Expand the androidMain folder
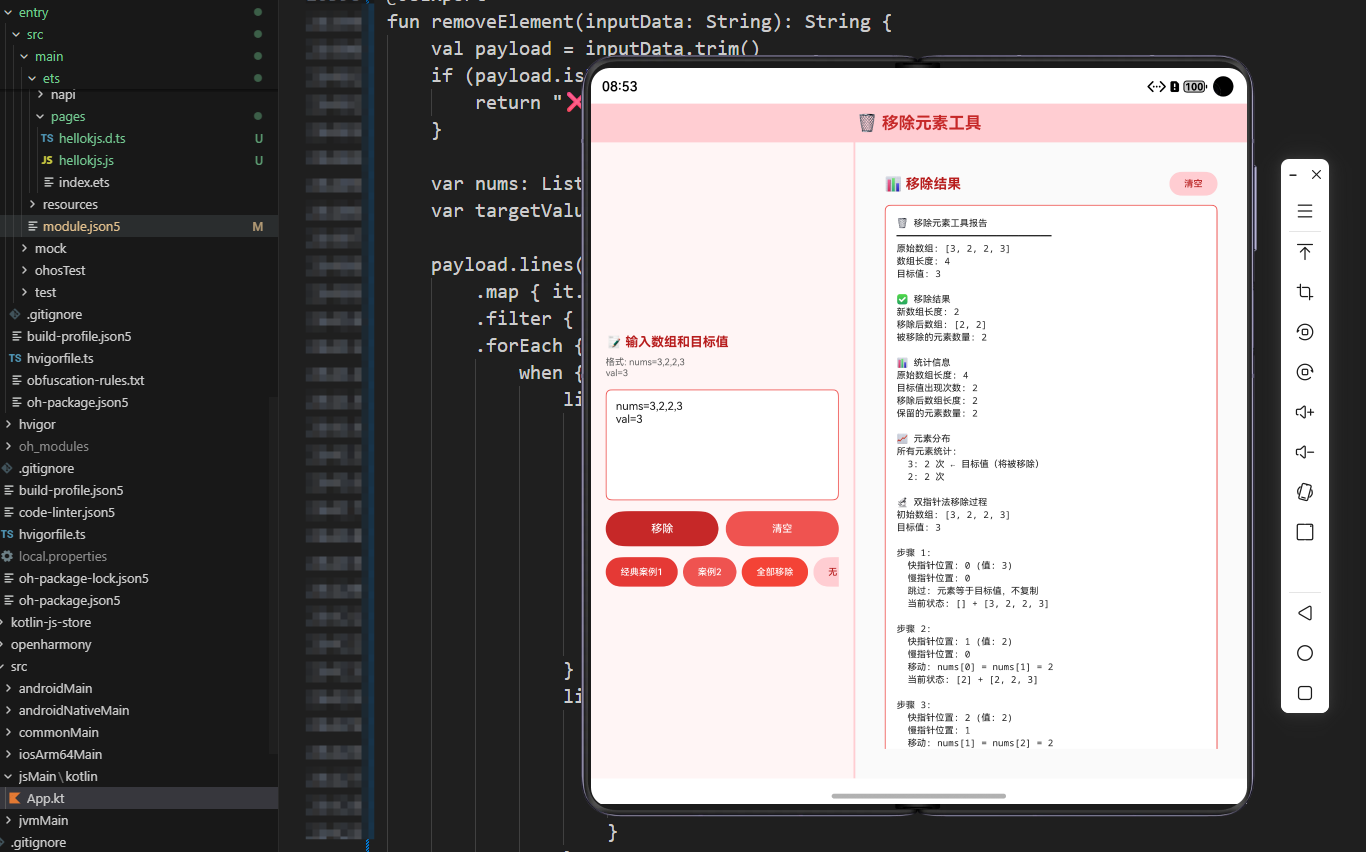Image resolution: width=1366 pixels, height=852 pixels. tap(7, 688)
